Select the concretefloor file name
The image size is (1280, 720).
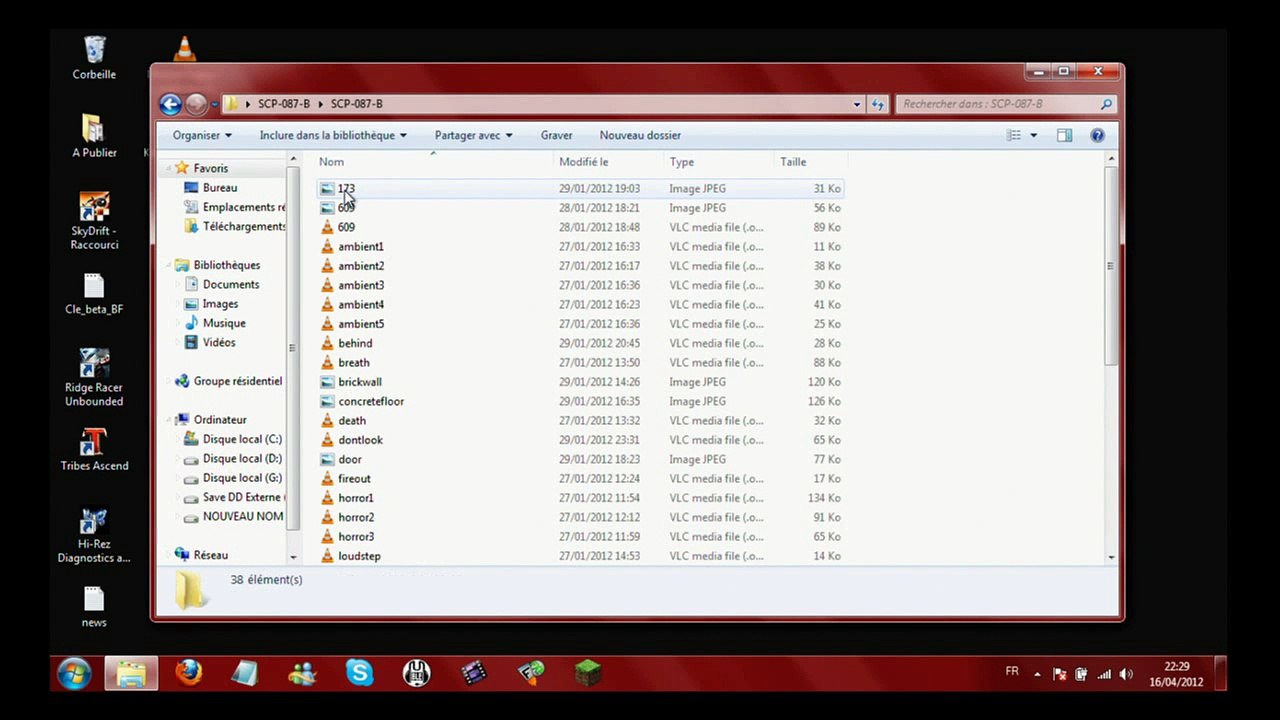tap(371, 401)
